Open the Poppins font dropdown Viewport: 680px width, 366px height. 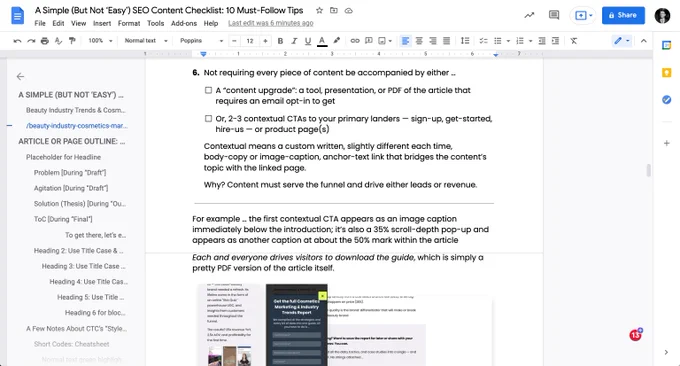point(202,41)
